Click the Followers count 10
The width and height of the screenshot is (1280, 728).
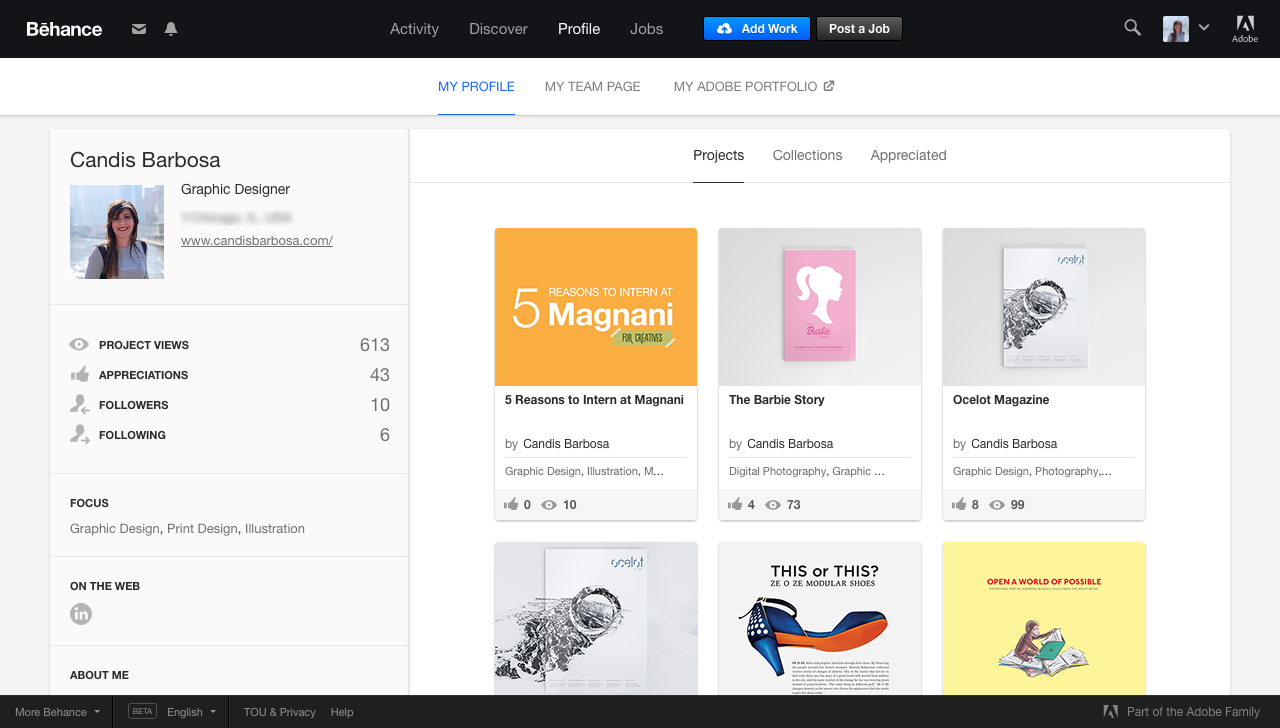(380, 405)
